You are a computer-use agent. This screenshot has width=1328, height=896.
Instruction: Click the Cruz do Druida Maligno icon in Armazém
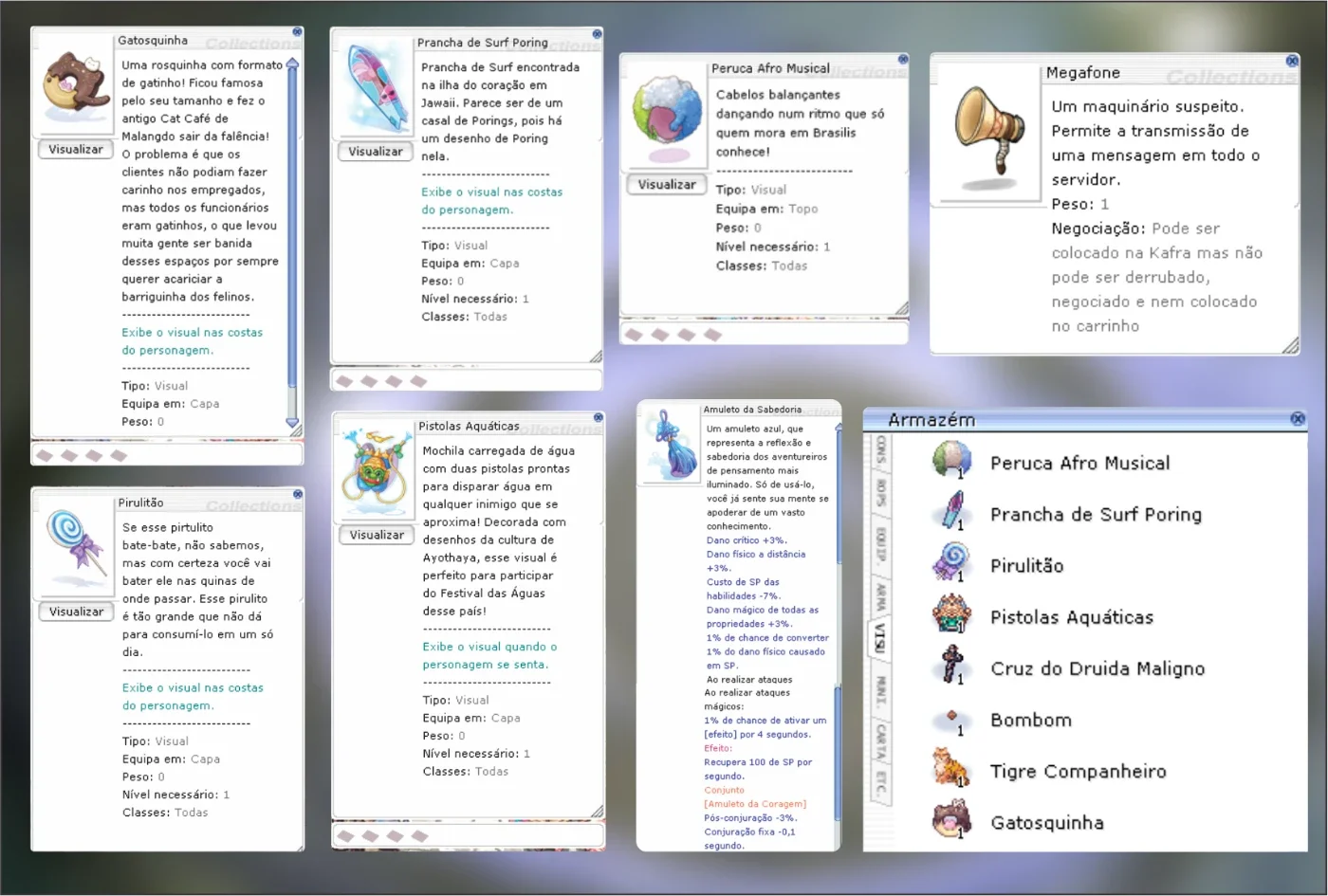pyautogui.click(x=951, y=667)
